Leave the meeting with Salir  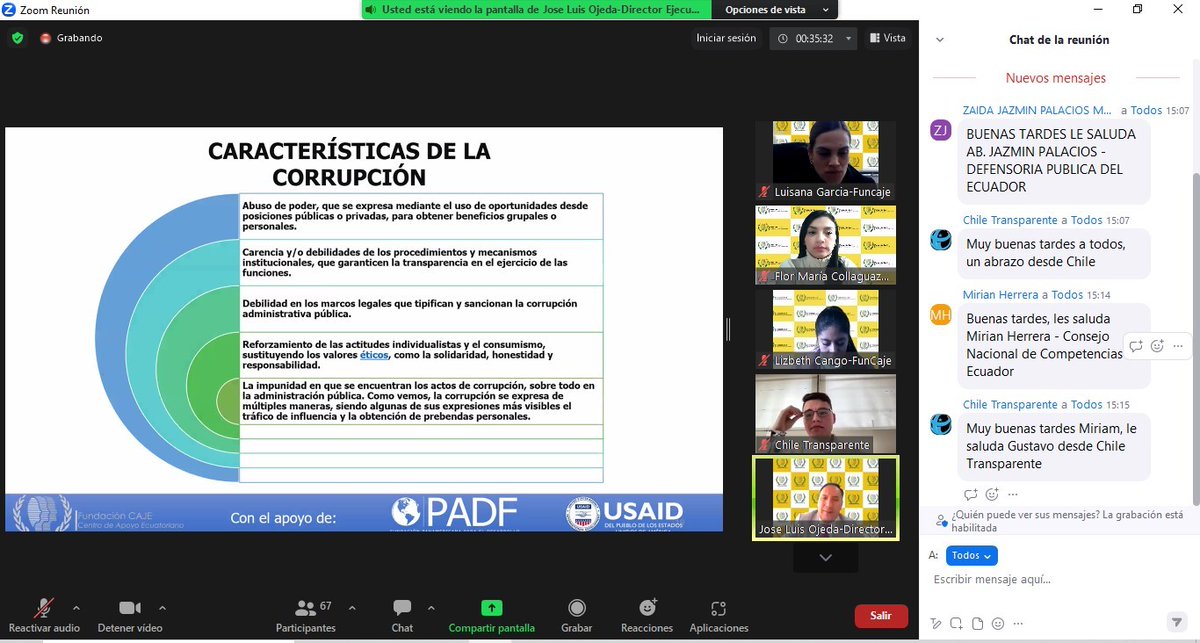point(881,616)
